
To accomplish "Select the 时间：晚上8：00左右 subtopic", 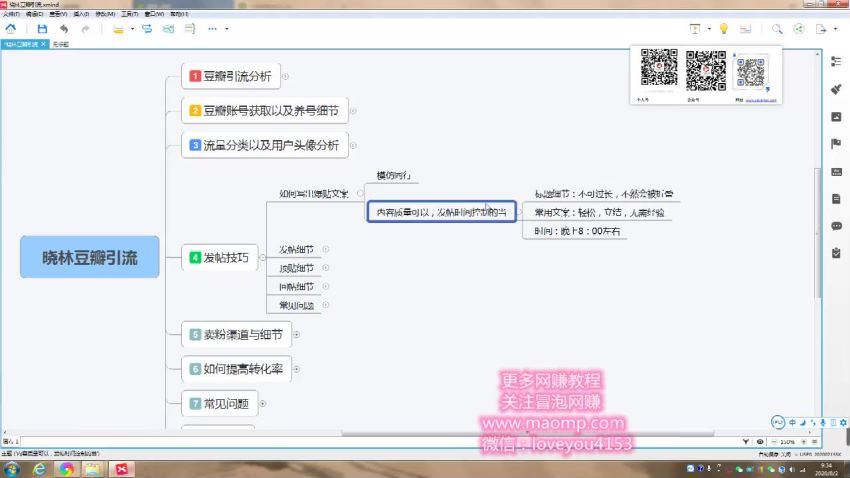I will (577, 231).
